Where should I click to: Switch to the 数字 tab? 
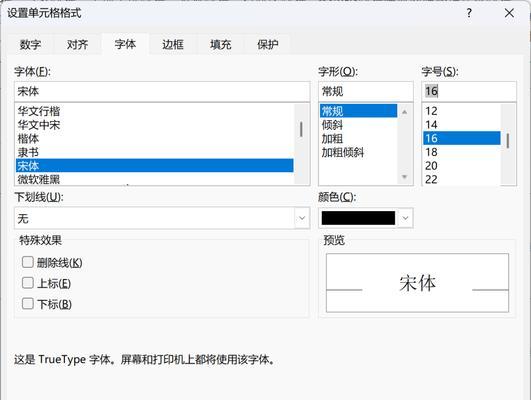[x=30, y=44]
